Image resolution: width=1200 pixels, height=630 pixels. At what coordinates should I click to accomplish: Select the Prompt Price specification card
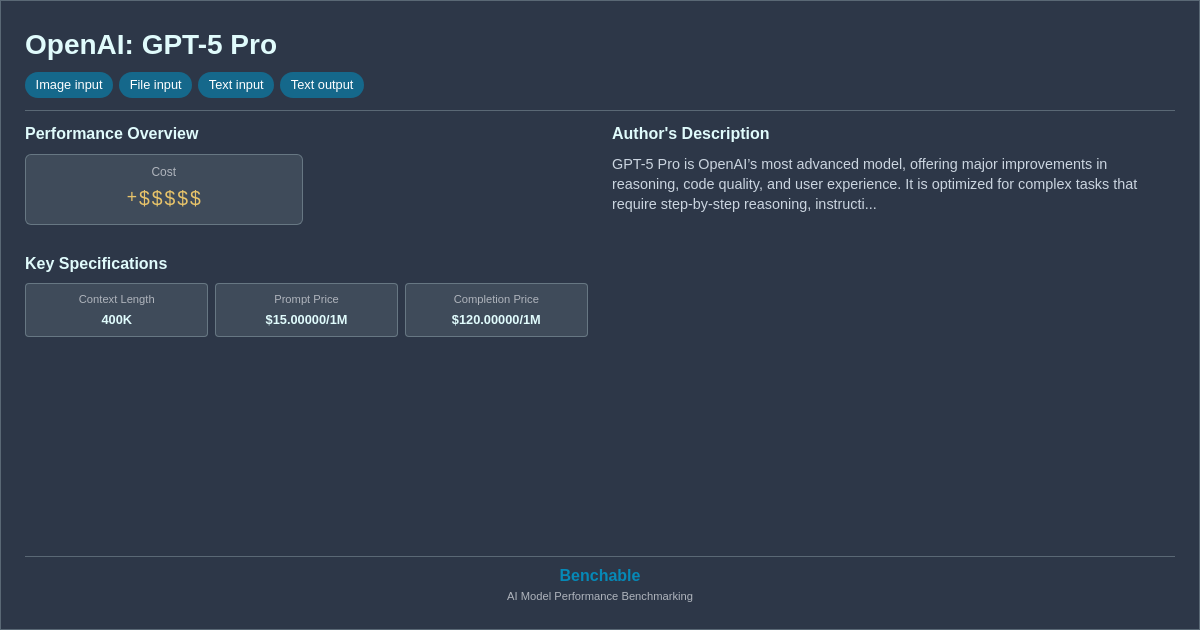tap(306, 310)
